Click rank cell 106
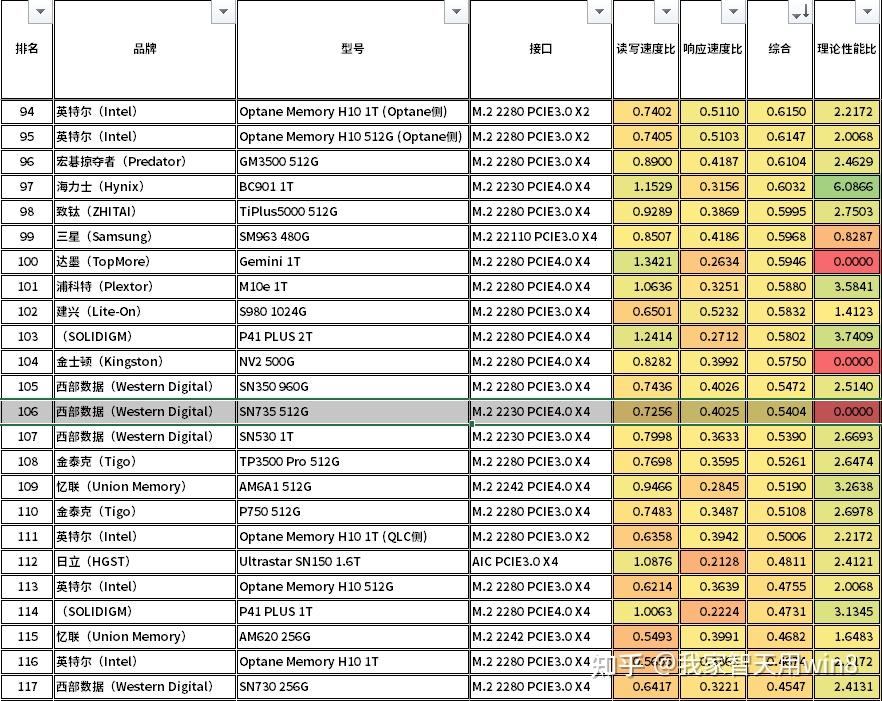882x701 pixels. [x=27, y=411]
